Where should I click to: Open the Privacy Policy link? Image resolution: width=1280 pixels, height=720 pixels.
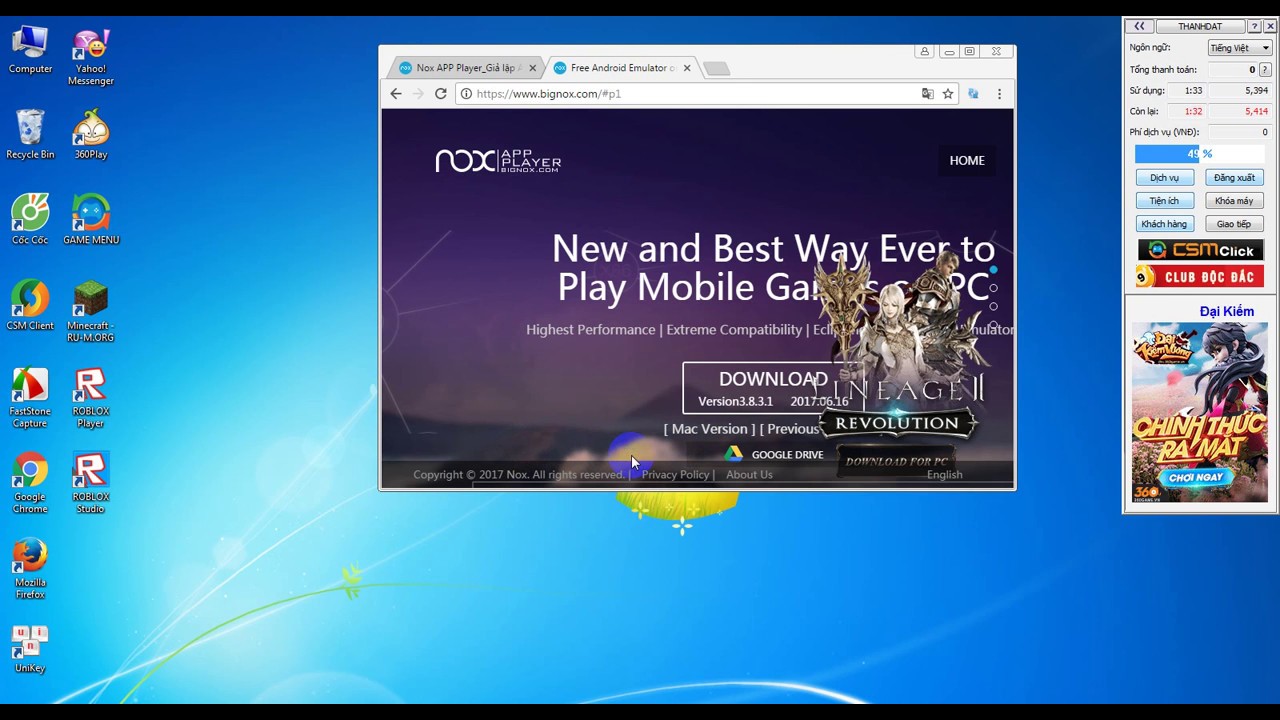675,475
